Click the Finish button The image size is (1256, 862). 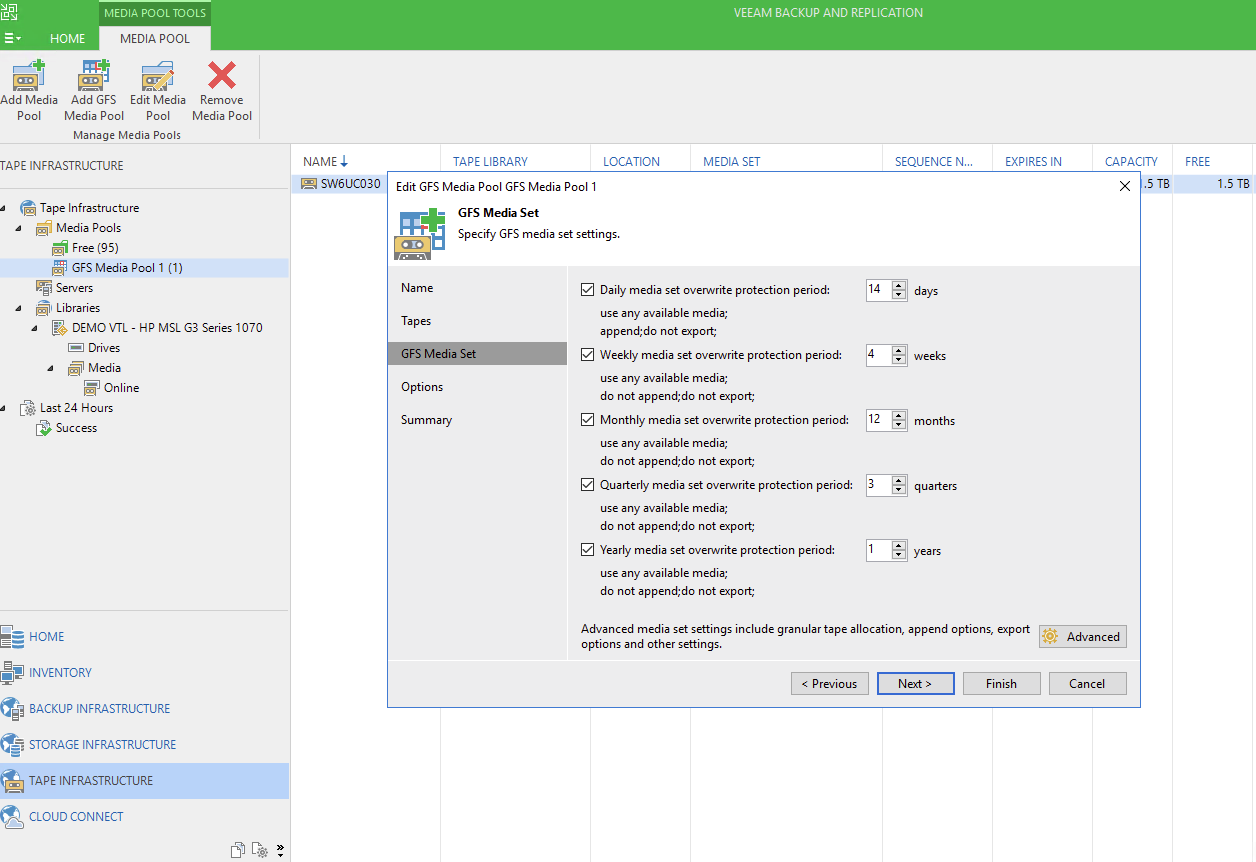click(x=1001, y=684)
